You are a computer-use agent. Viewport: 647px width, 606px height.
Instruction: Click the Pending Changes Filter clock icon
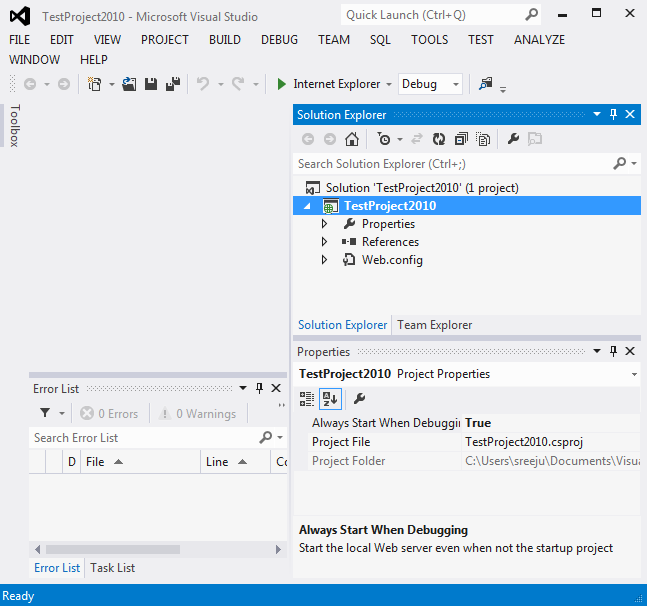(x=384, y=139)
